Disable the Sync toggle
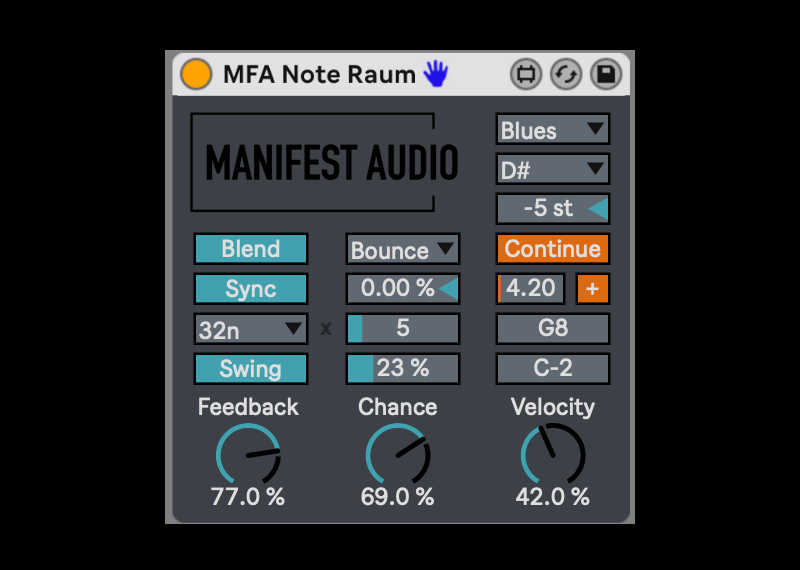This screenshot has width=800, height=570. (x=251, y=289)
